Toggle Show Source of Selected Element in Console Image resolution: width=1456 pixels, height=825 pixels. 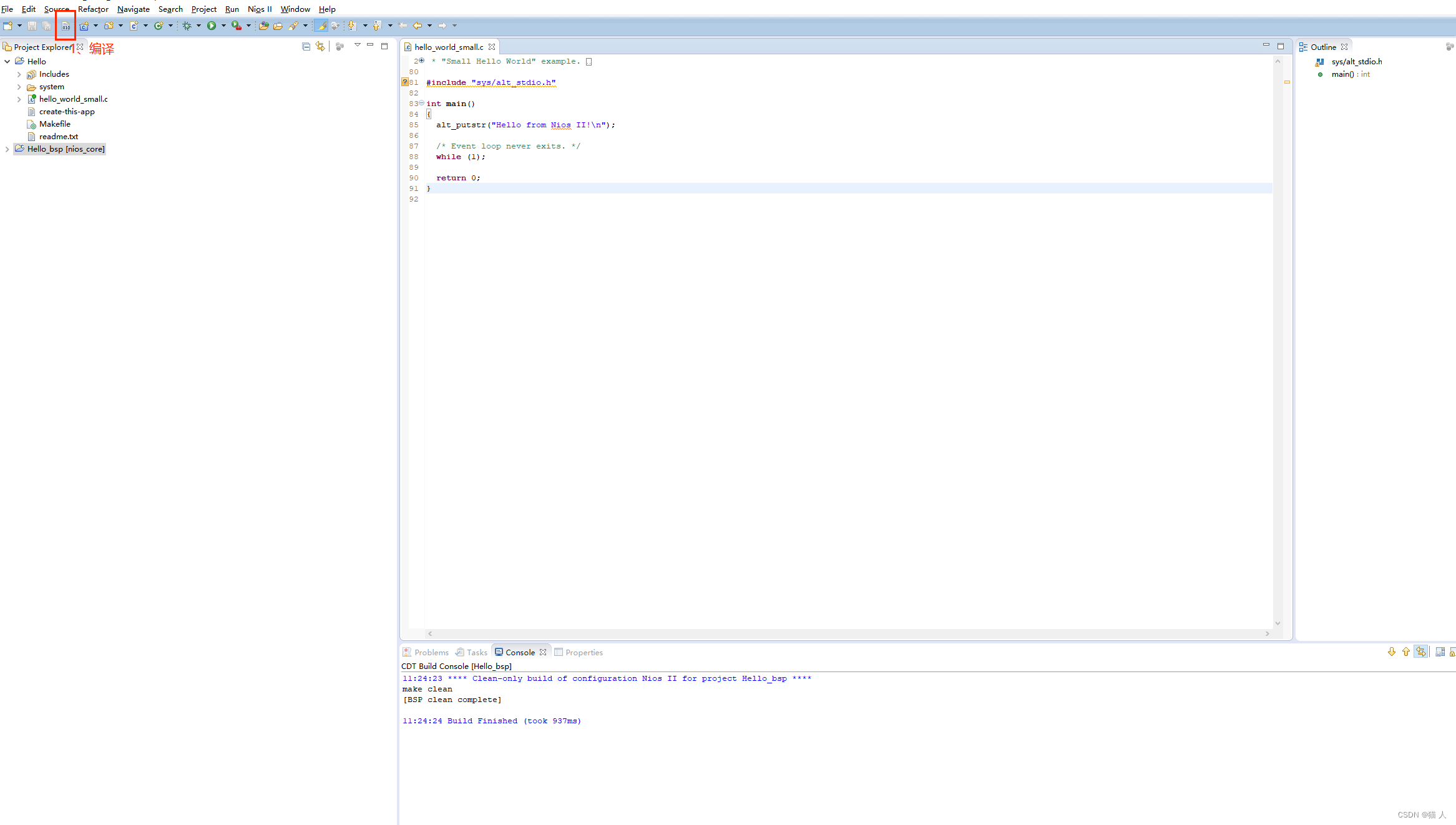(x=1421, y=652)
